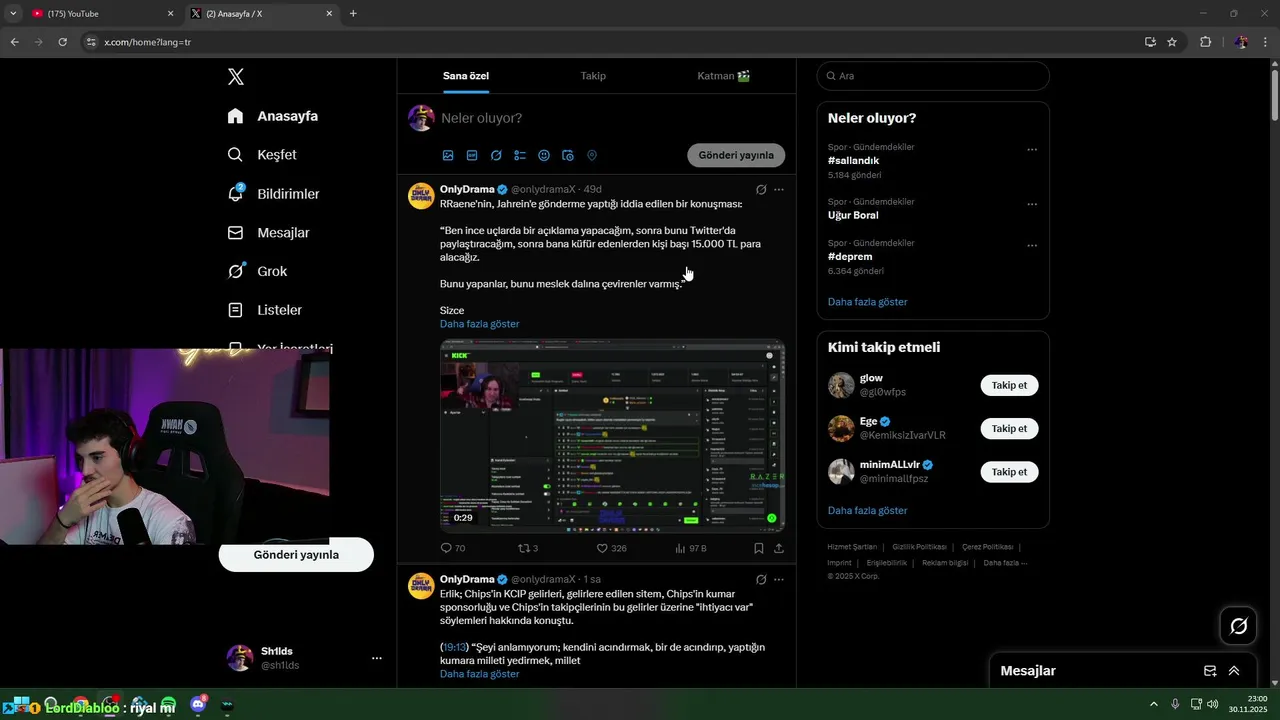
Task: Schedule the post with calendar icon
Action: coord(568,155)
